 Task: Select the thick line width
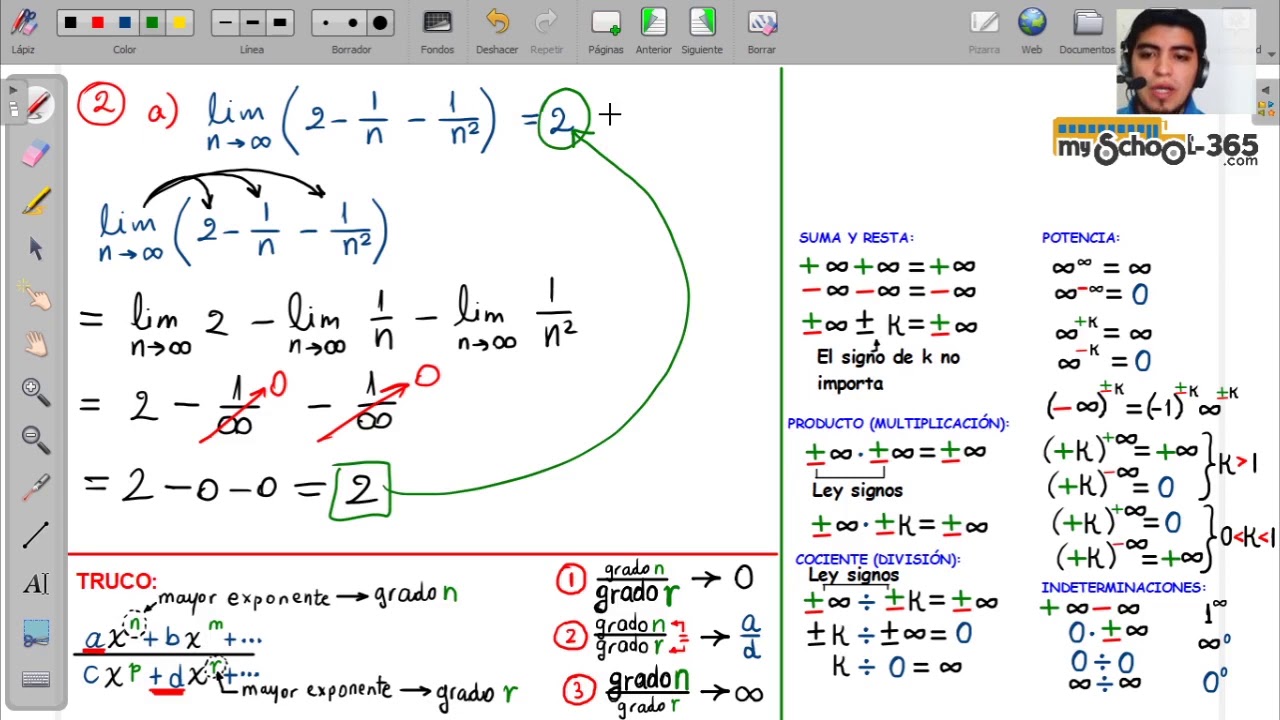pyautogui.click(x=279, y=22)
